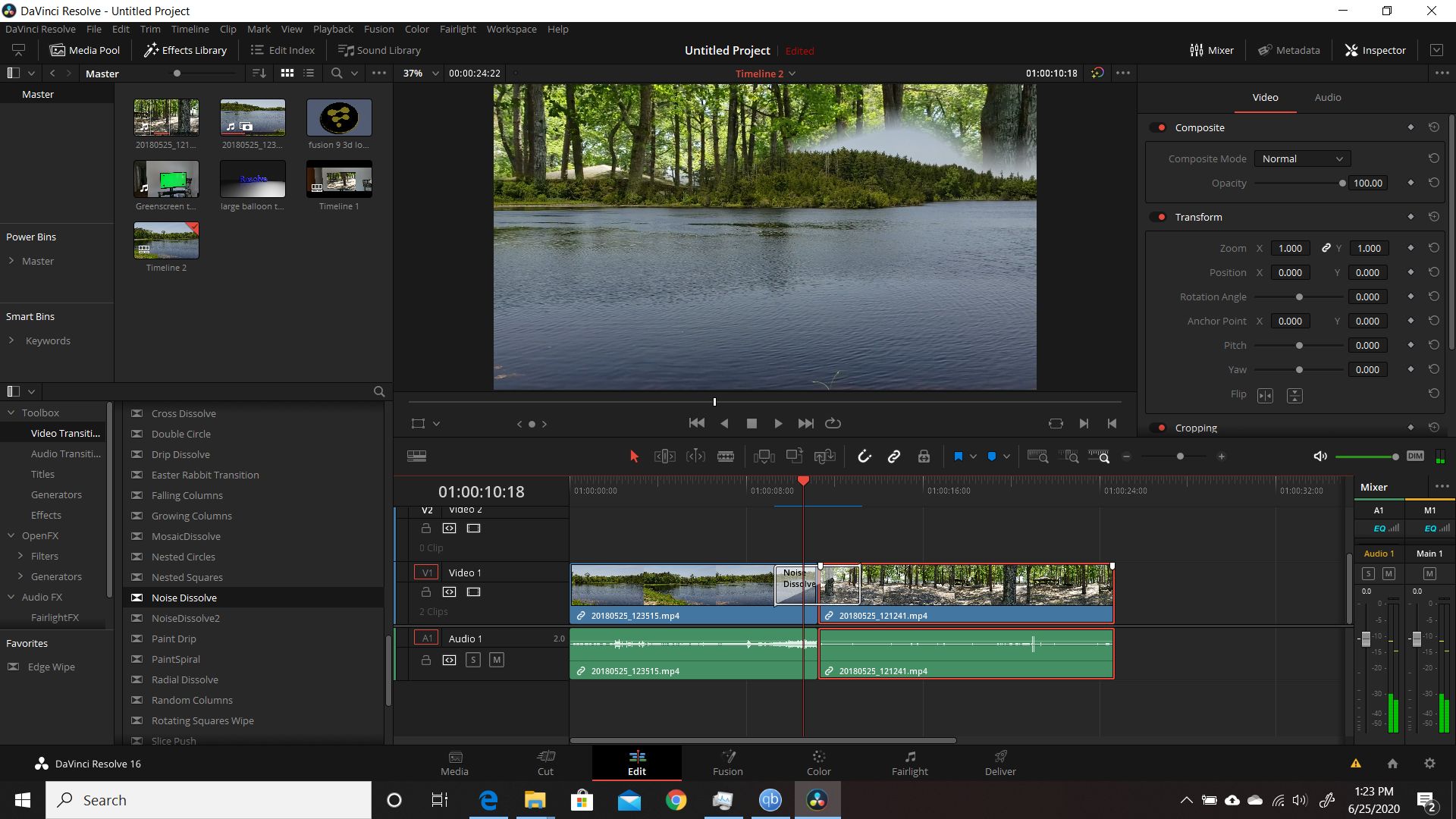
Task: Switch to the Color page
Action: [x=818, y=763]
